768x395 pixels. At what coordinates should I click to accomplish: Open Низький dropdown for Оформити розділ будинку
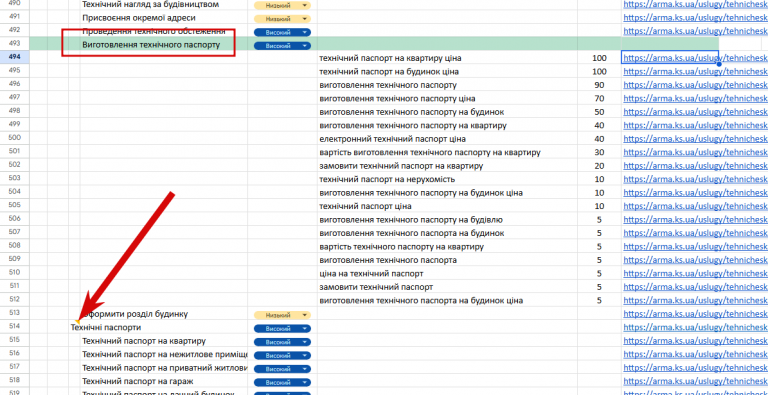[282, 315]
